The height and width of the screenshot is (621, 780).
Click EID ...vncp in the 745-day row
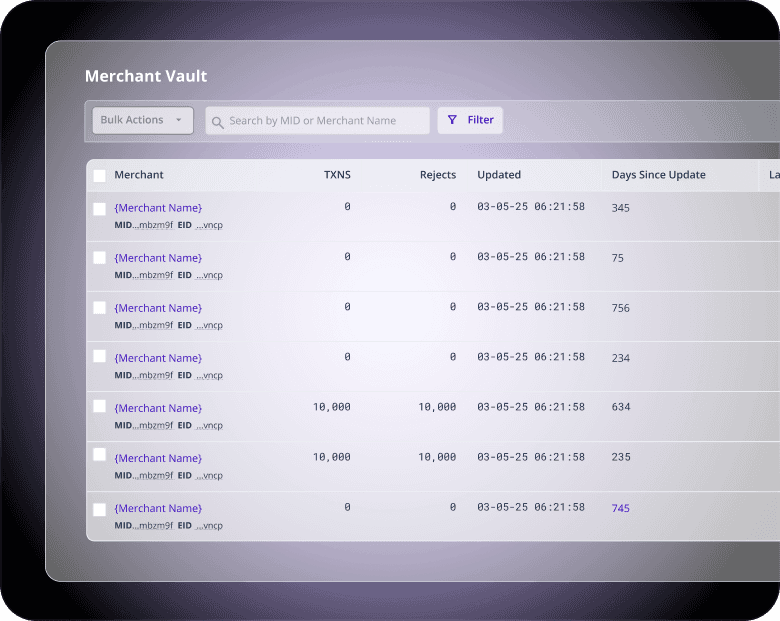pos(200,525)
